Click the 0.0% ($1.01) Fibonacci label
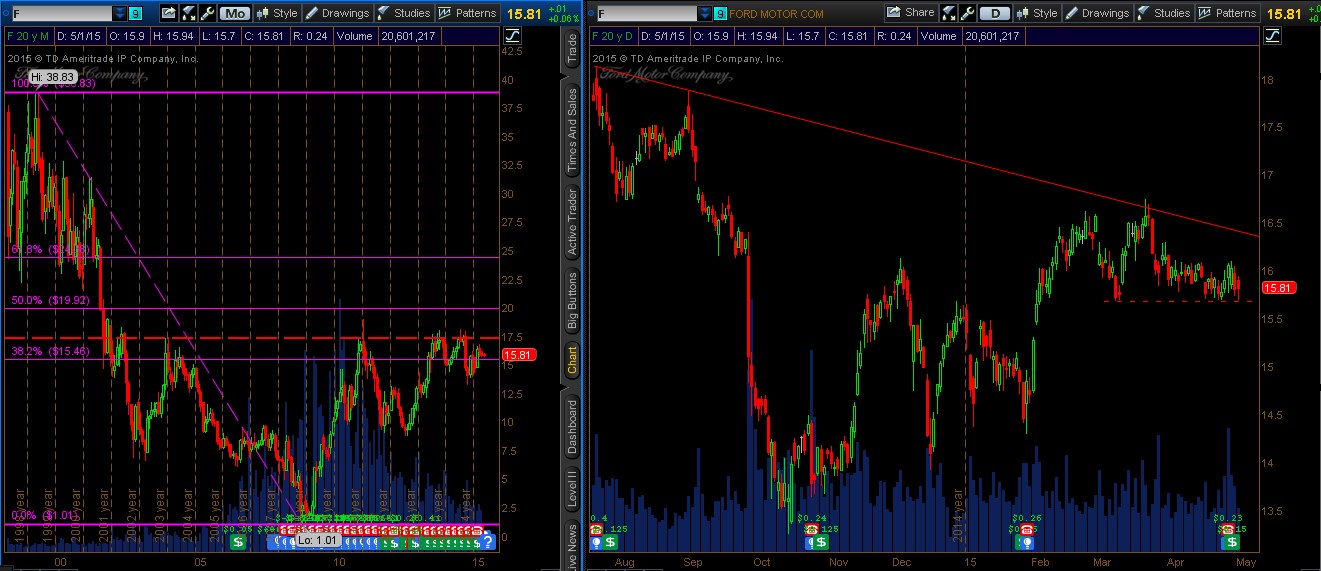This screenshot has height=571, width=1321. [42, 516]
